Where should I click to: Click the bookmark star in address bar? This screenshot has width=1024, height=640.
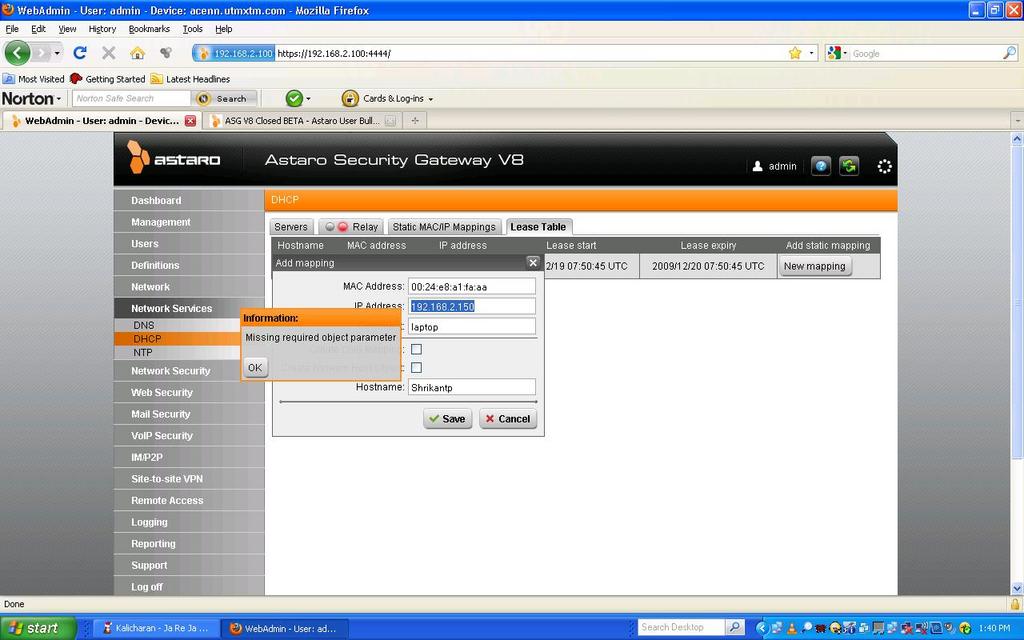pyautogui.click(x=795, y=53)
